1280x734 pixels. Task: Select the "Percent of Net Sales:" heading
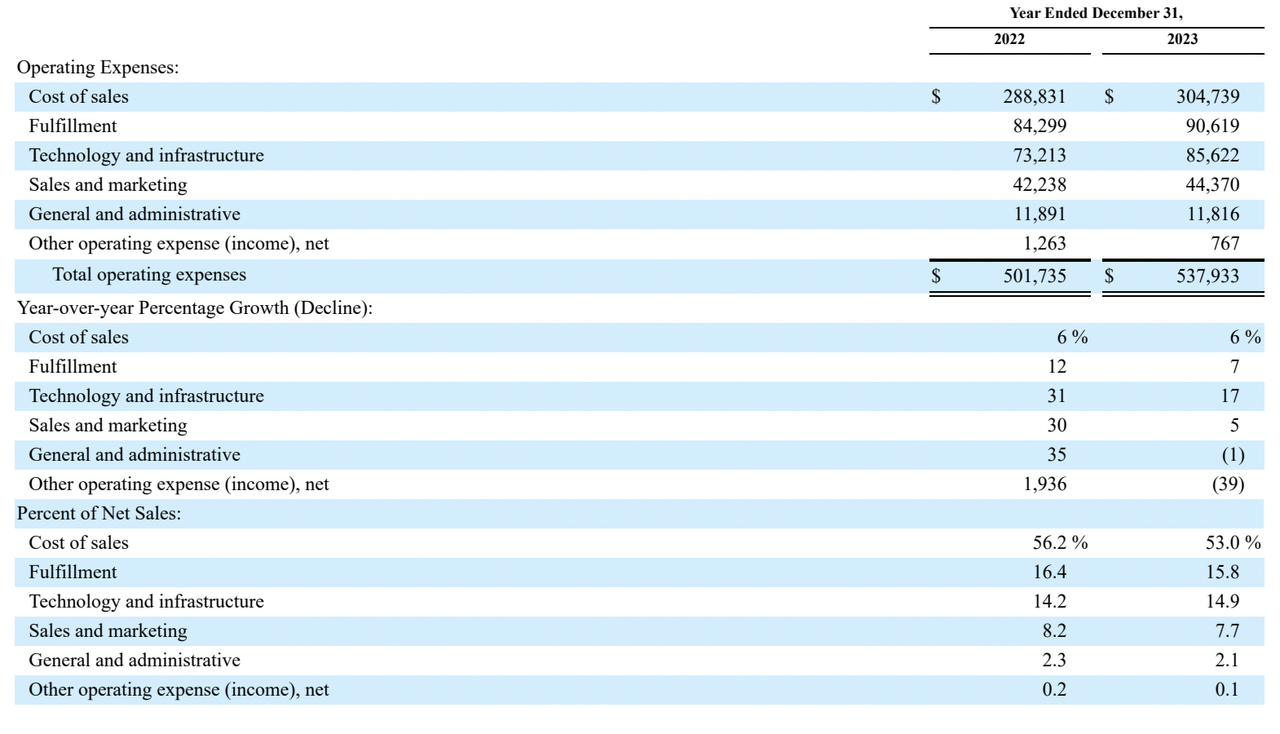click(99, 514)
